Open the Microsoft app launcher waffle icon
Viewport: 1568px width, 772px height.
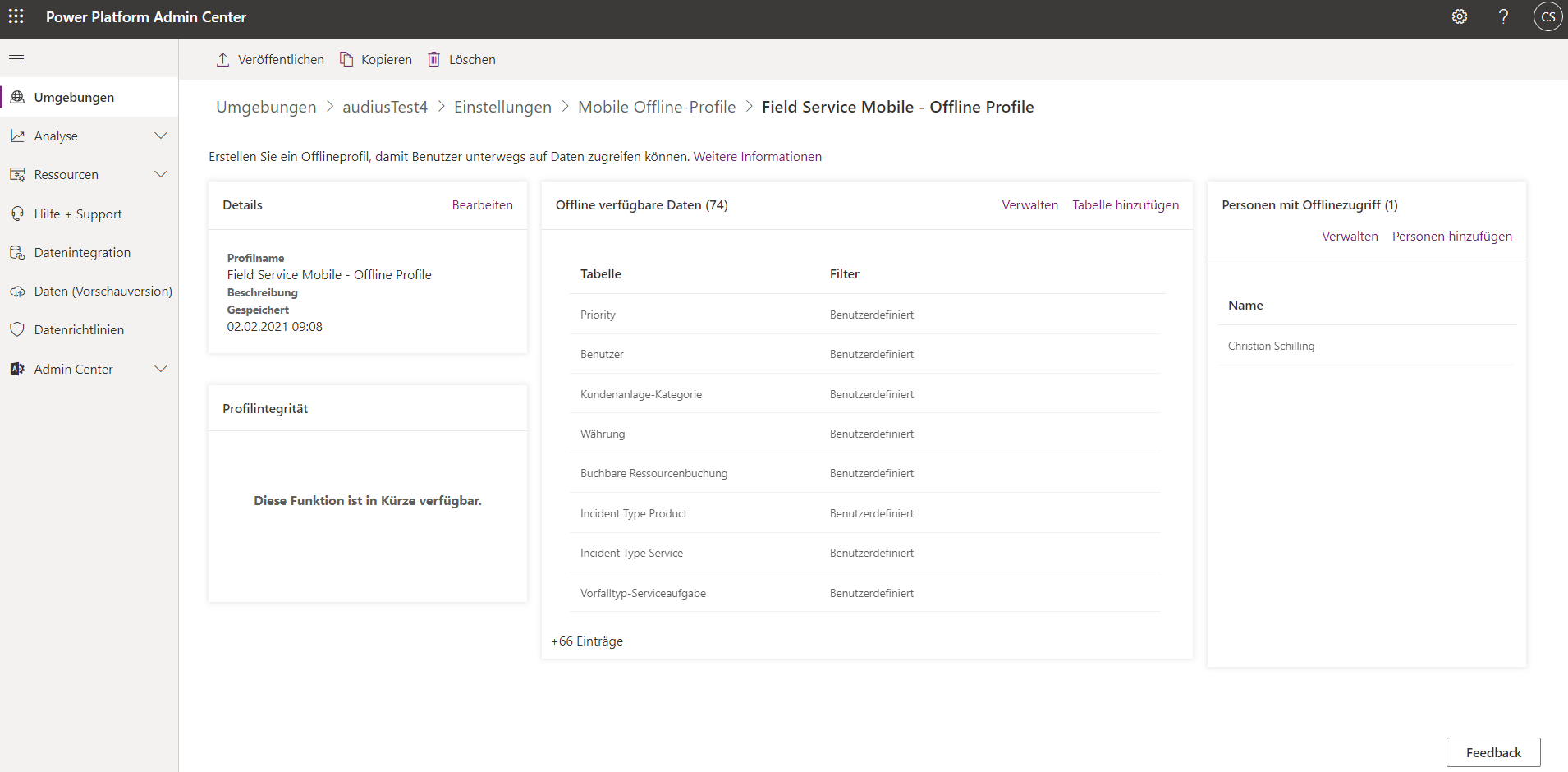coord(16,16)
